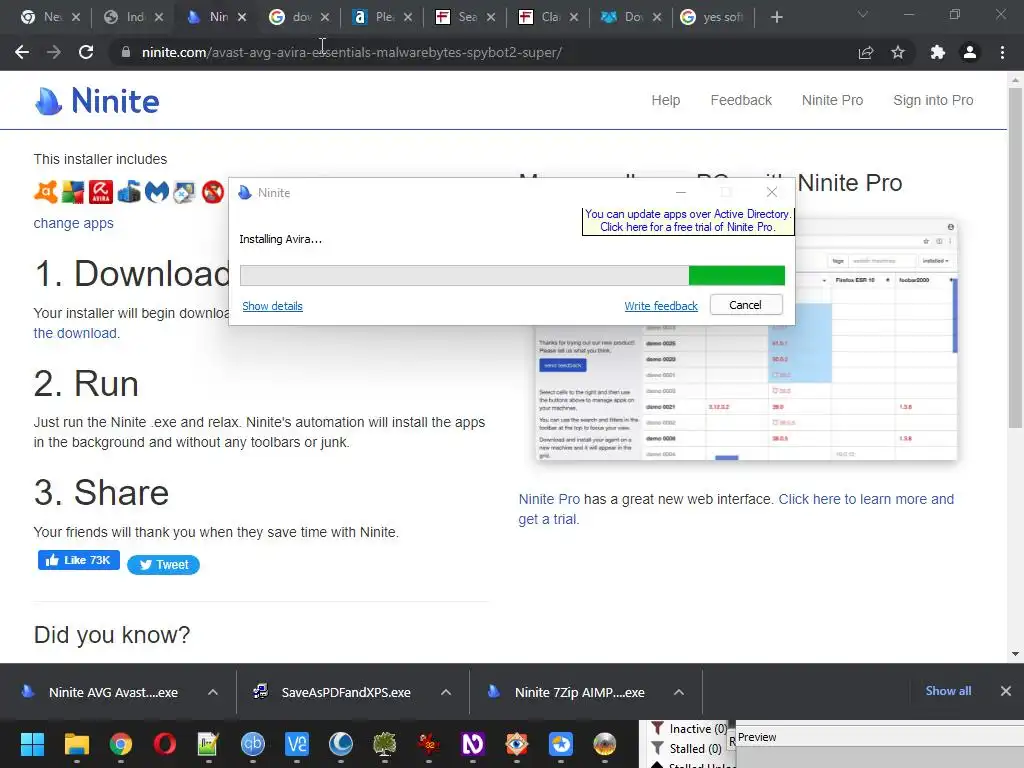Click Write feedback in Ninite installer

[x=661, y=306]
